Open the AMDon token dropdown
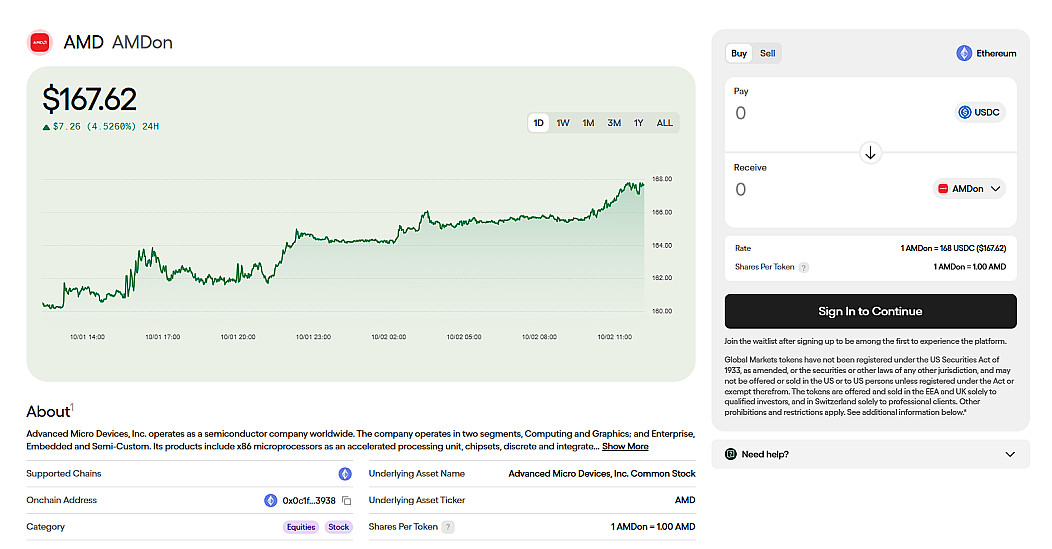This screenshot has width=1052, height=549. pos(970,188)
